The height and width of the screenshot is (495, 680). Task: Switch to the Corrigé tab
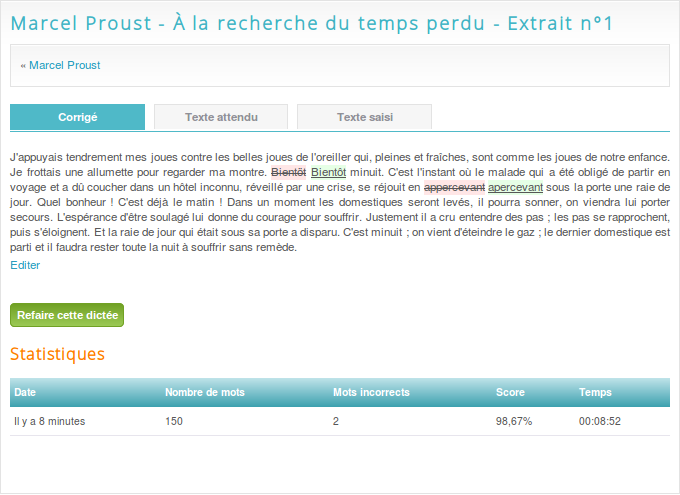tap(77, 117)
